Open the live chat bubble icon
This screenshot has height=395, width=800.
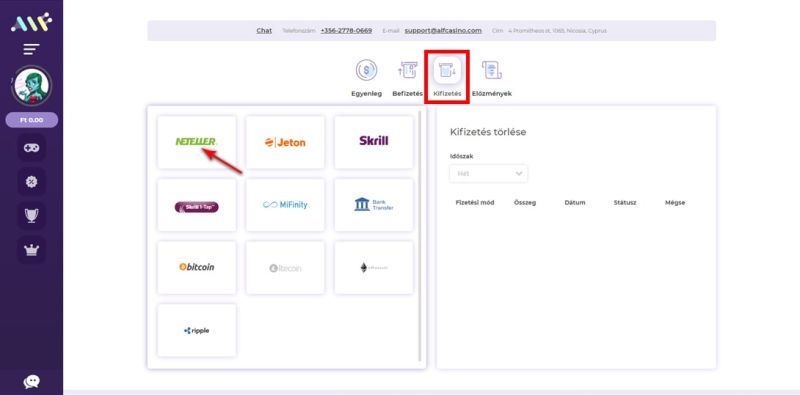[32, 381]
